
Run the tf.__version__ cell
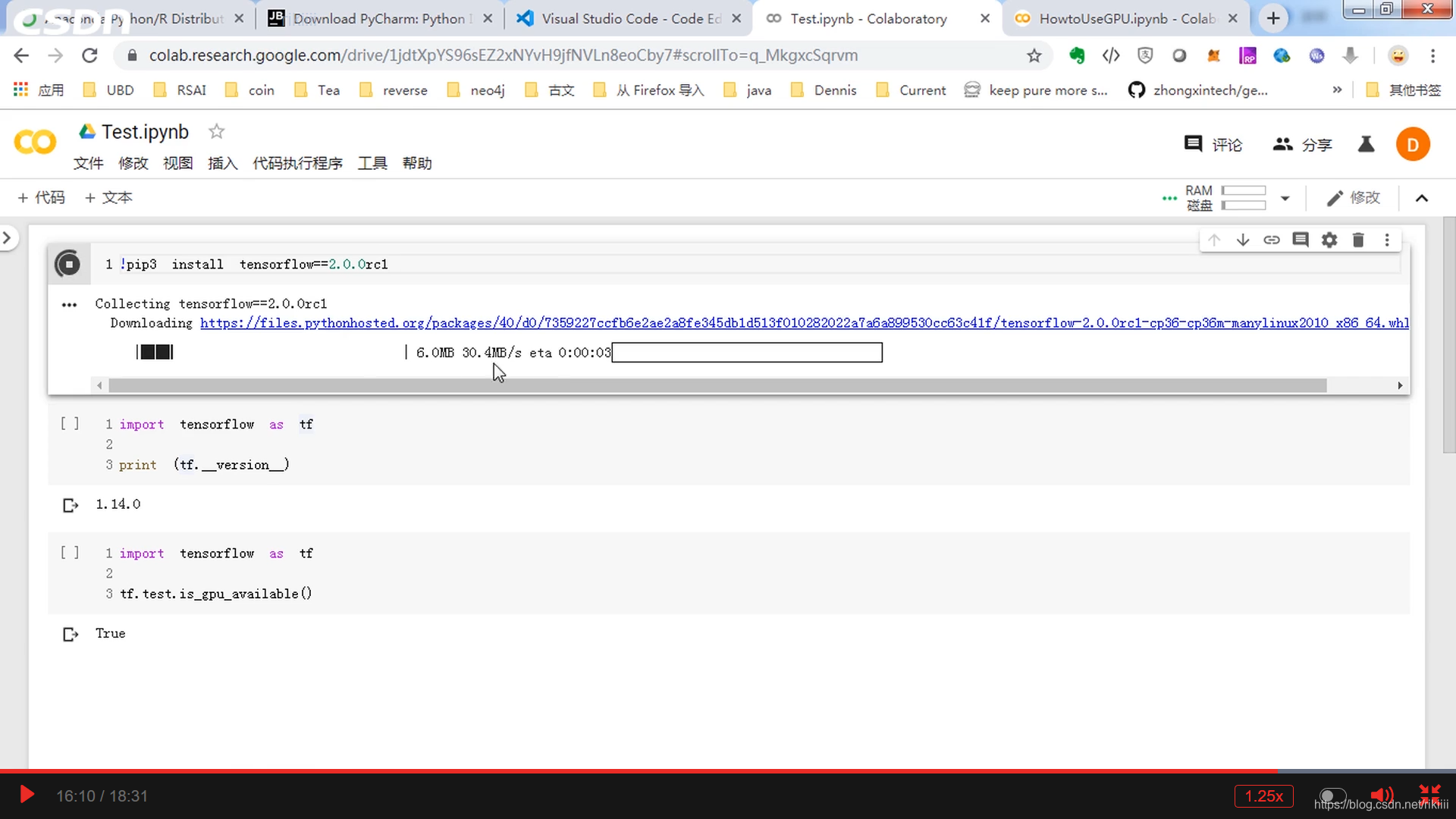70,424
